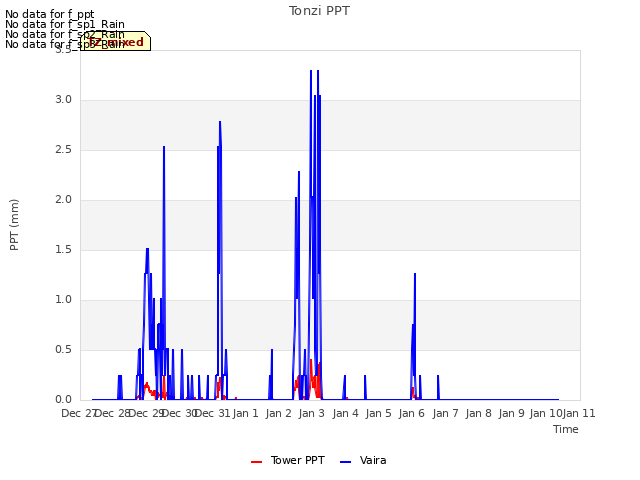The width and height of the screenshot is (640, 480).
Task: Click the 0.0 y-axis tick label
Action: click(63, 400)
